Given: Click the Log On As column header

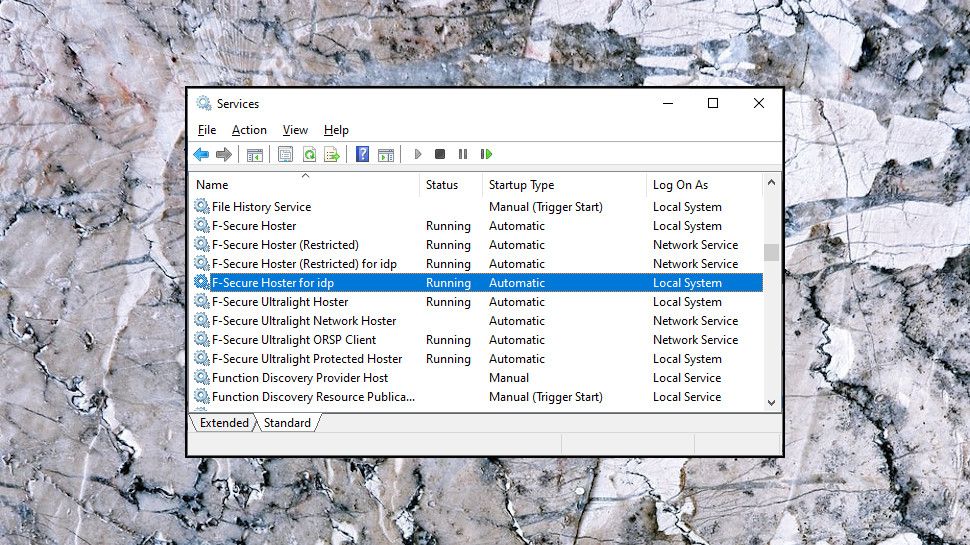Looking at the screenshot, I should pos(680,185).
